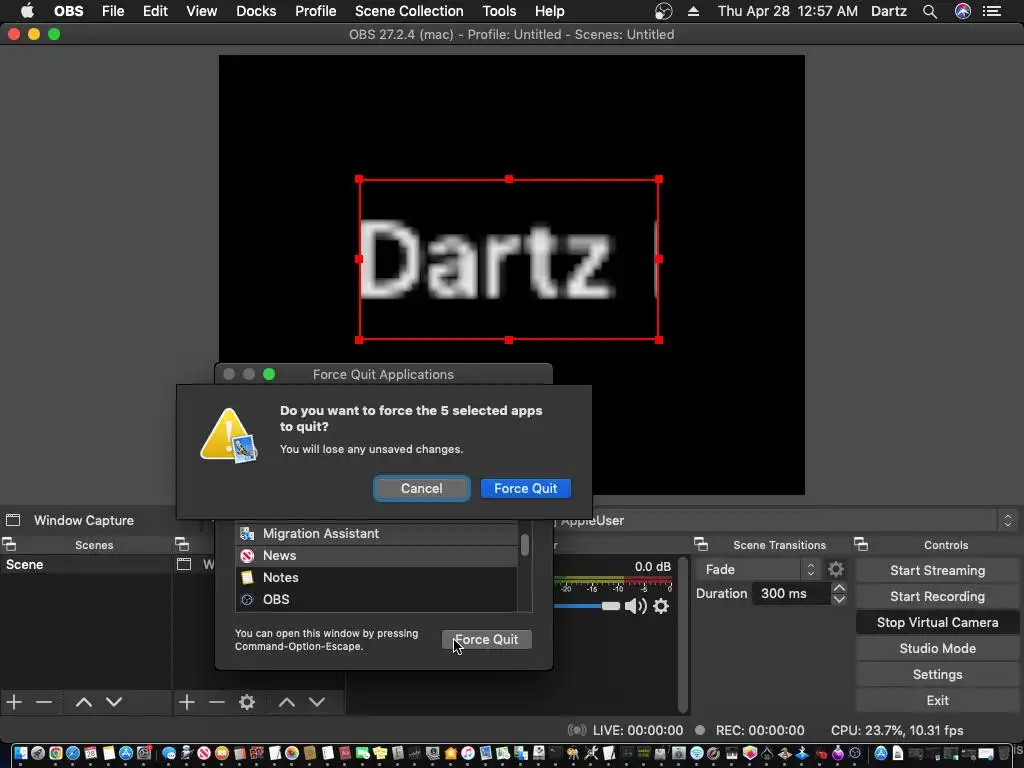Open Spotlight search in the menu bar
The image size is (1024, 768).
tap(930, 11)
